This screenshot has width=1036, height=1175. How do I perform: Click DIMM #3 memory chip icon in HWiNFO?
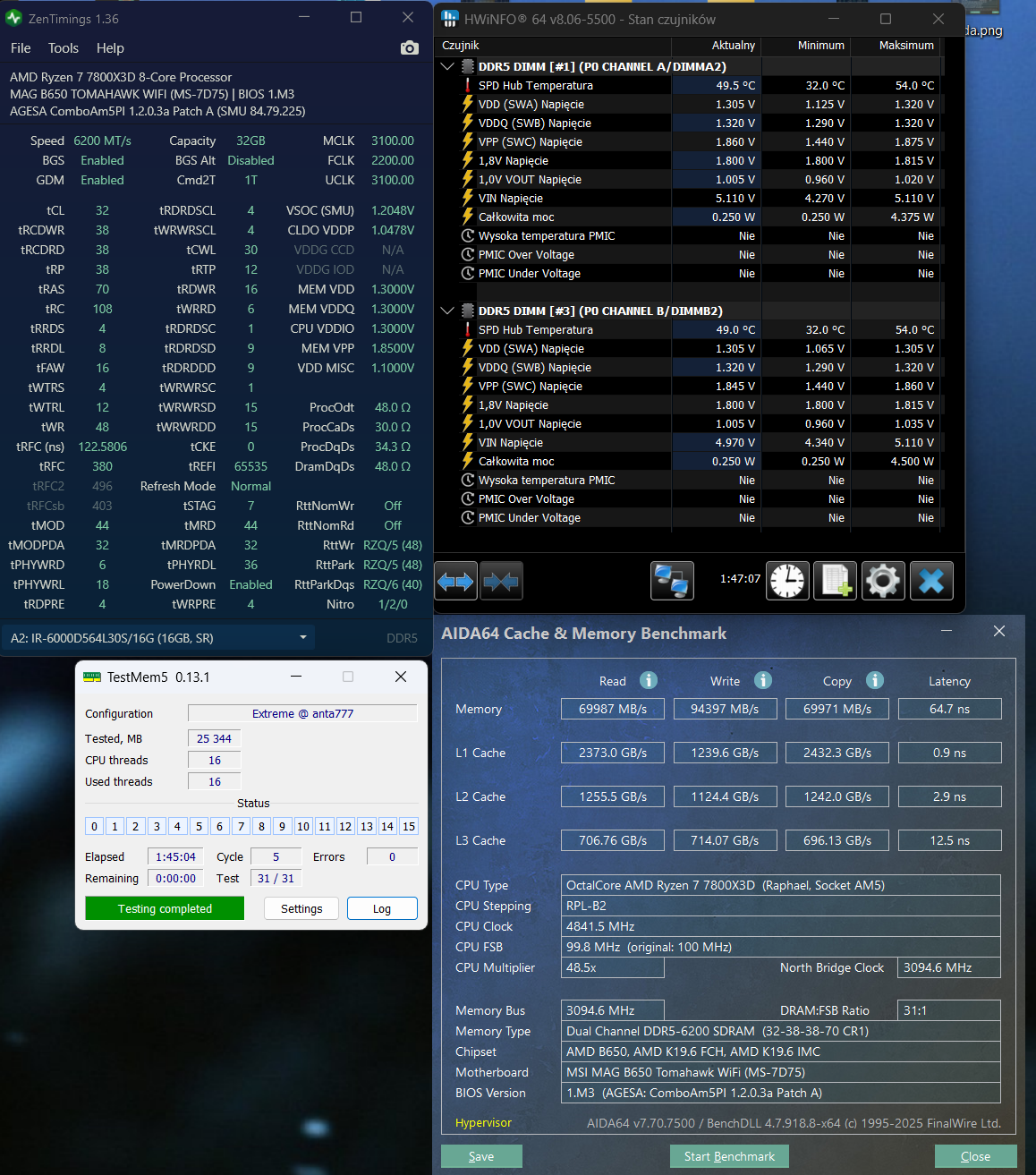coord(468,311)
